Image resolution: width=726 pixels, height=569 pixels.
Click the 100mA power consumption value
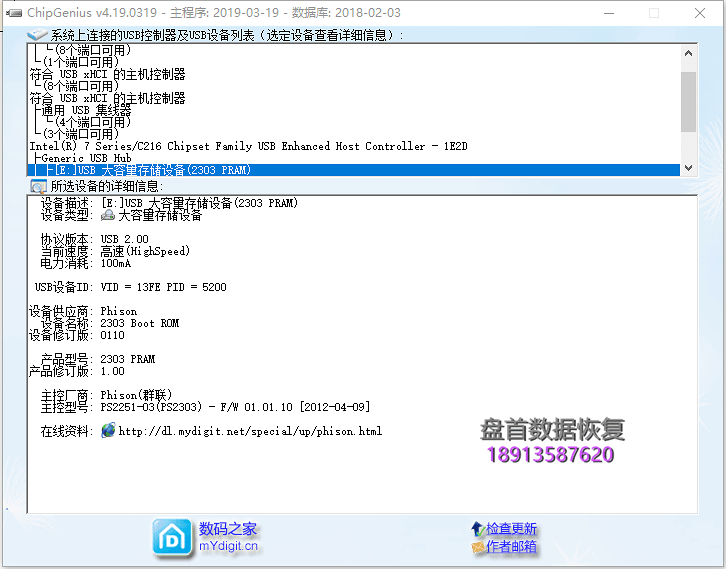point(116,263)
